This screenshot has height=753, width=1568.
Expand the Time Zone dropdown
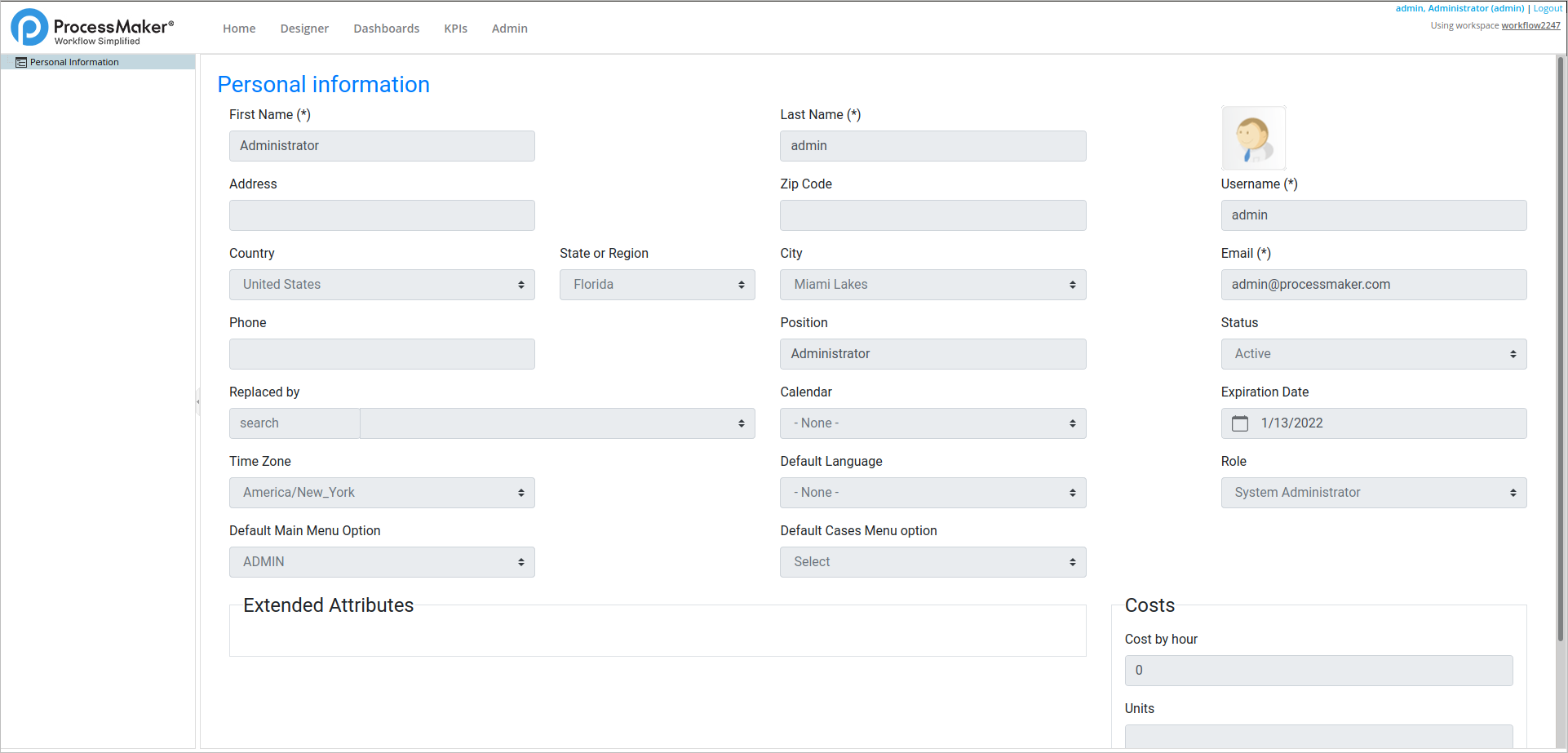381,493
